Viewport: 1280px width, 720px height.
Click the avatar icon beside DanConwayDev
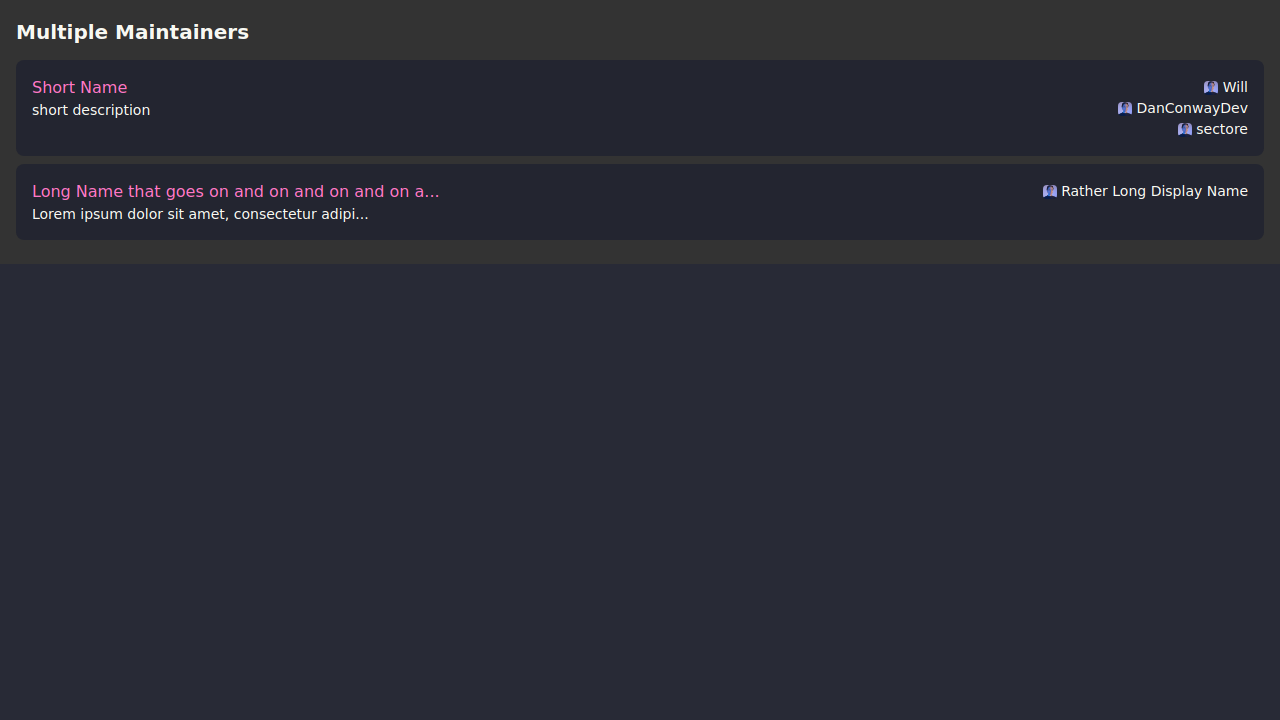point(1125,108)
